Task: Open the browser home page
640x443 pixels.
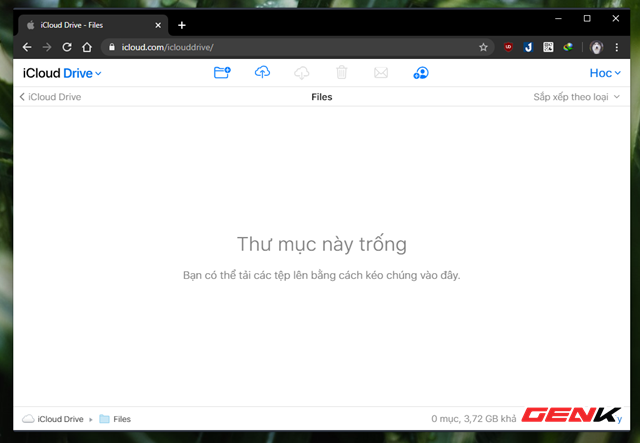Action: (x=87, y=47)
